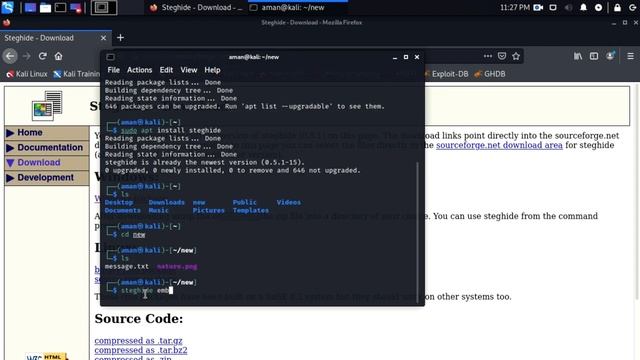Open the screen recorder tray icon

point(538,7)
